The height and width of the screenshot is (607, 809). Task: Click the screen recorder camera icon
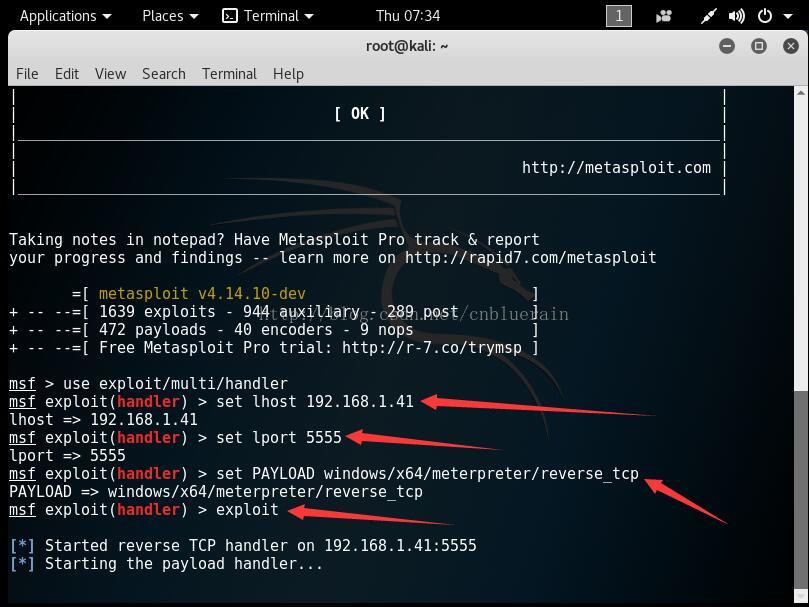(664, 17)
